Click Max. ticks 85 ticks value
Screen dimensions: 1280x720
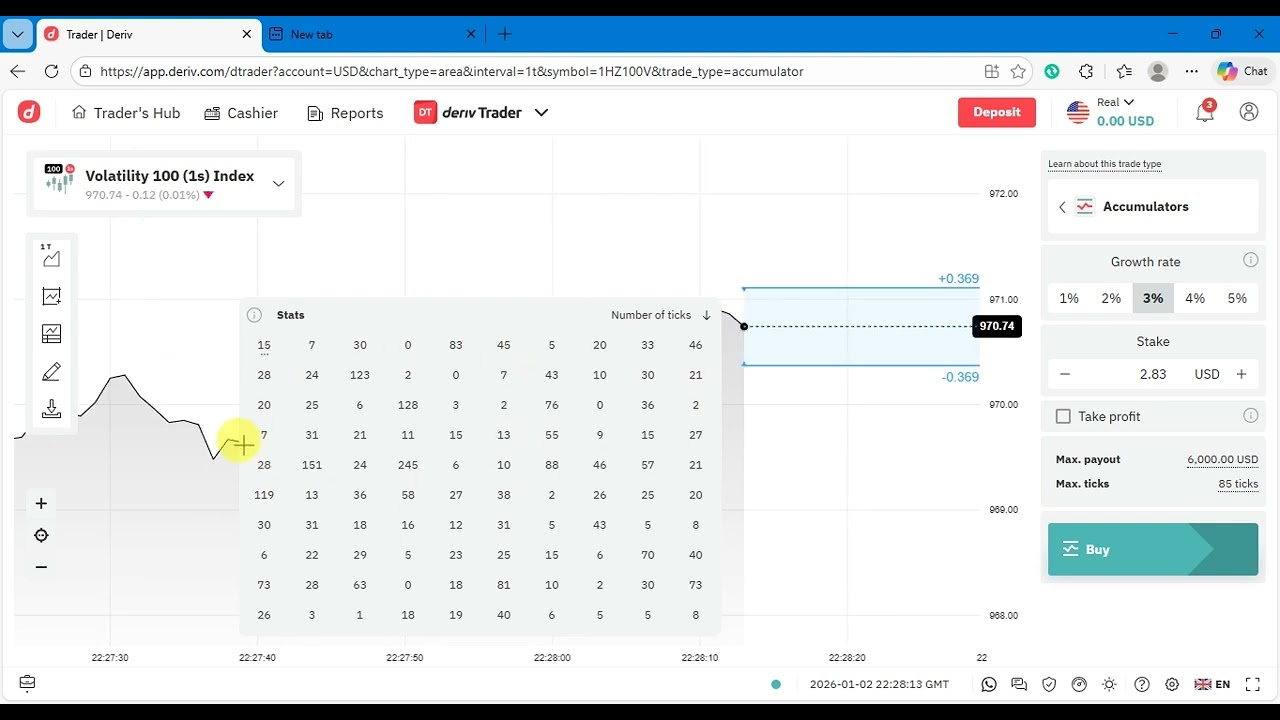(1238, 484)
